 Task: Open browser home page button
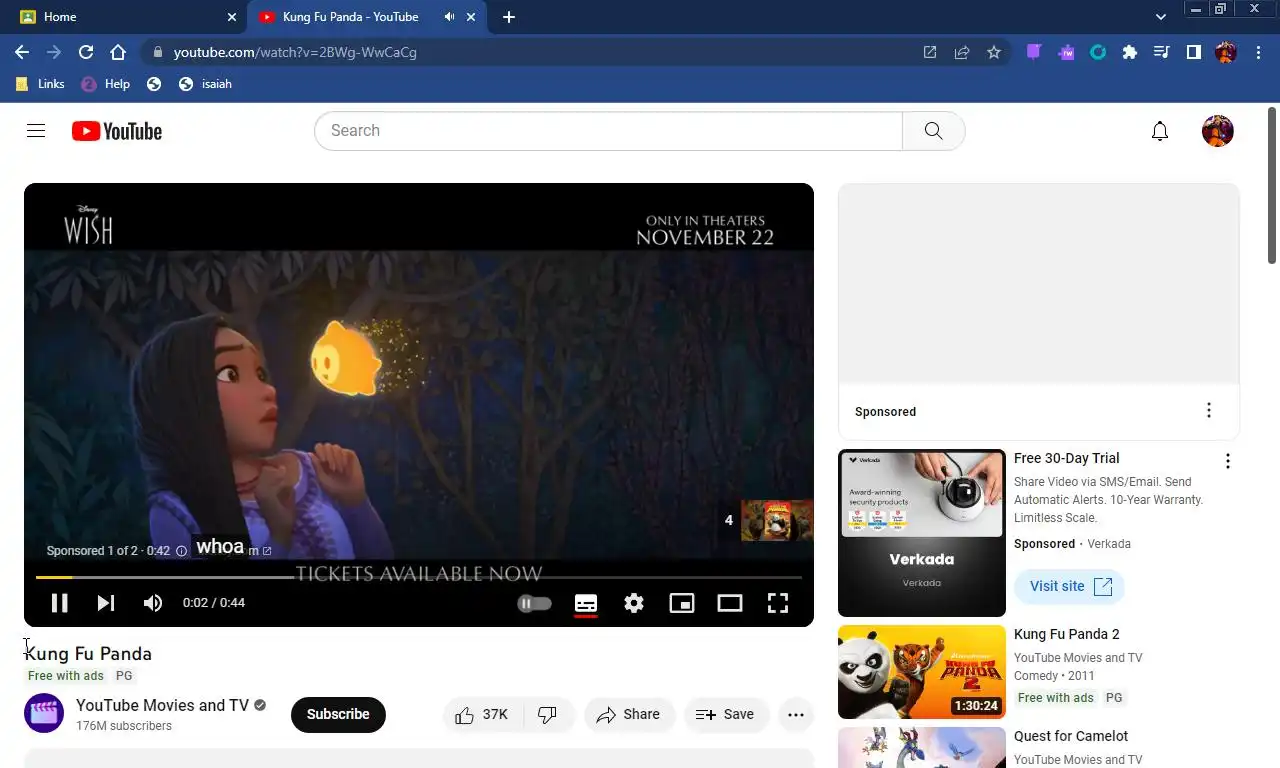click(118, 52)
